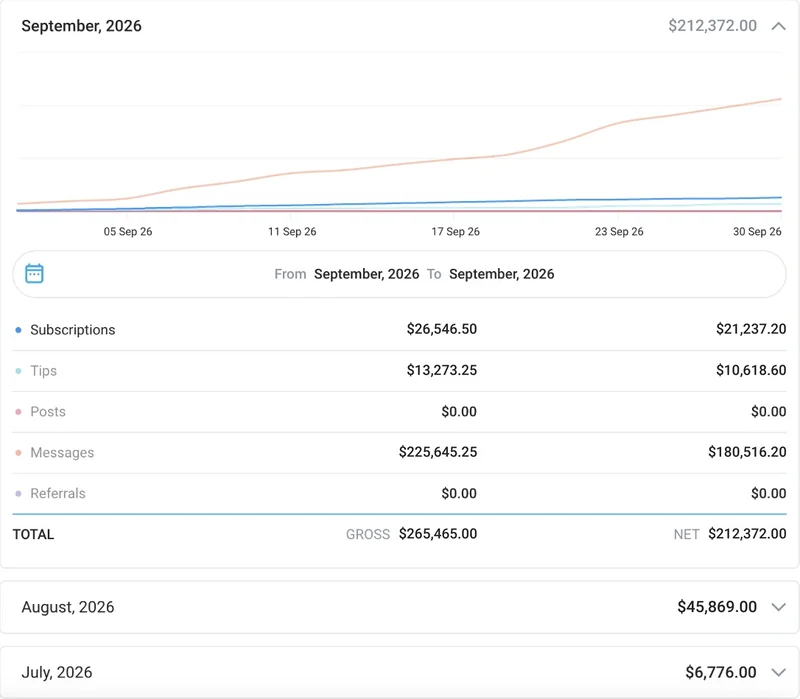Click Subscriptions gross value $26,546.50
800x699 pixels.
point(442,329)
